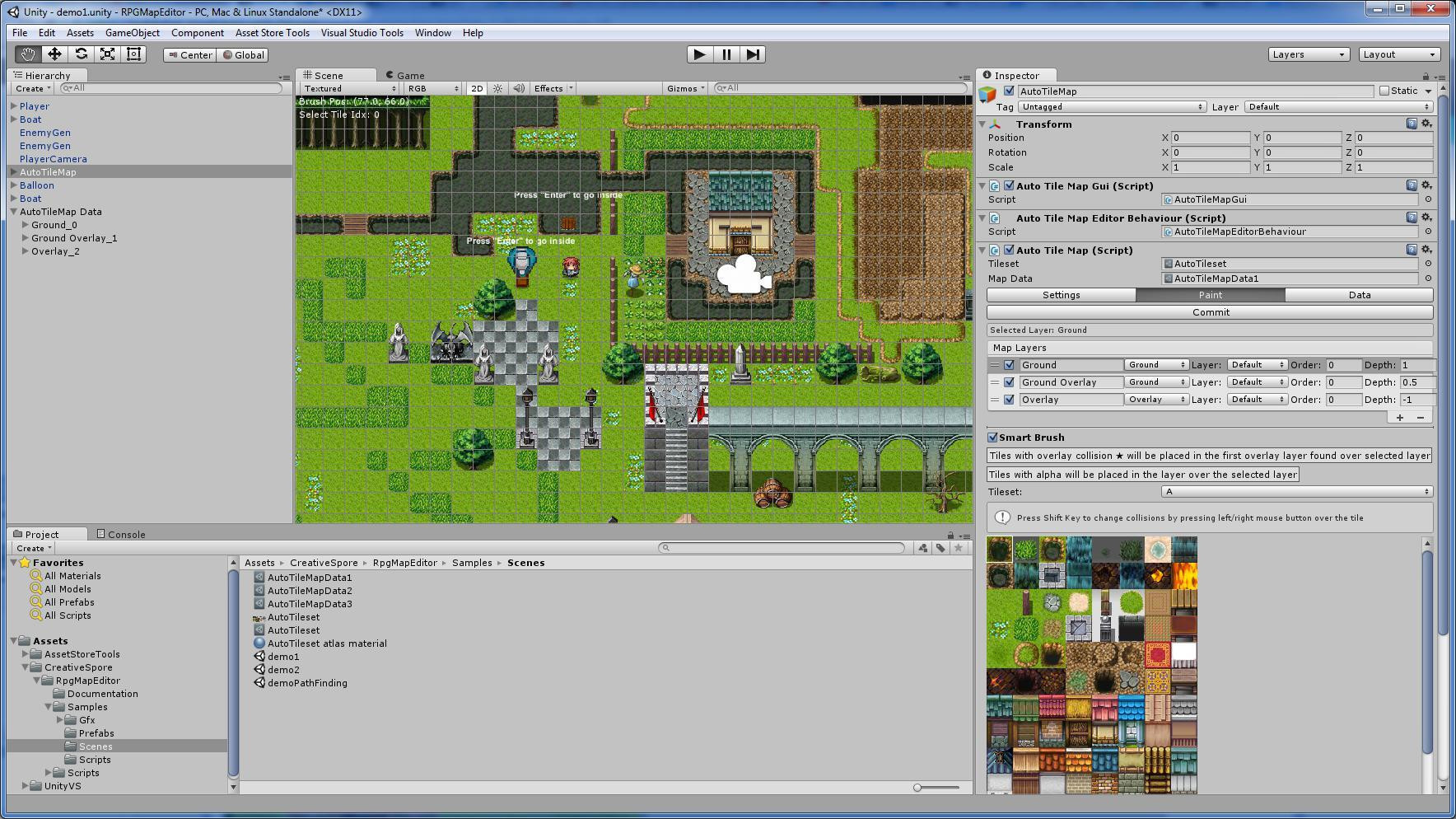
Task: Toggle Ground layer visibility checkbox
Action: click(1009, 365)
